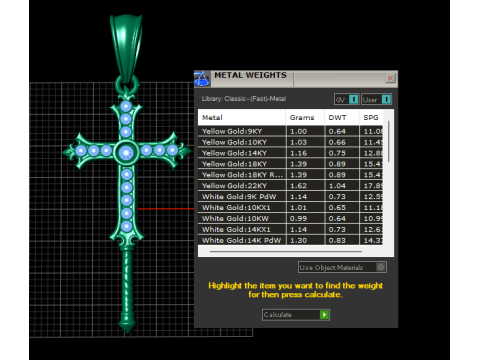
Task: Click the Library: Classic - (Fast)-Metal label
Action: point(244,99)
